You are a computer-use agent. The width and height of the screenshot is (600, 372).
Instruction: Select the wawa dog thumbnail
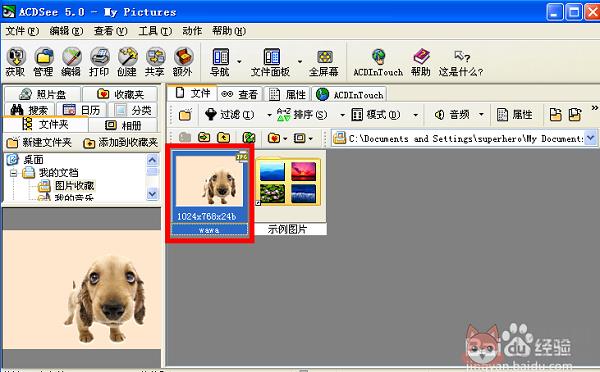(x=209, y=193)
